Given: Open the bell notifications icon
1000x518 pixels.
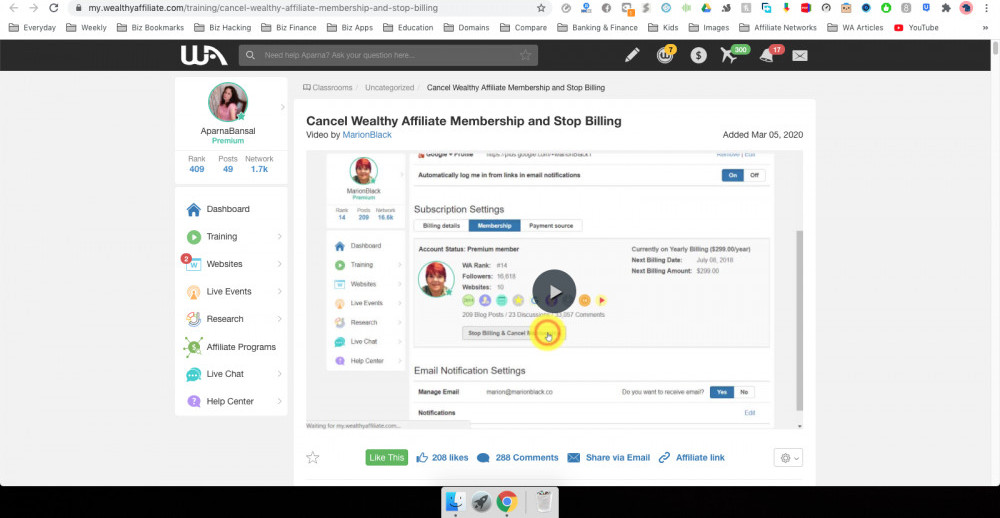Looking at the screenshot, I should click(x=767, y=55).
